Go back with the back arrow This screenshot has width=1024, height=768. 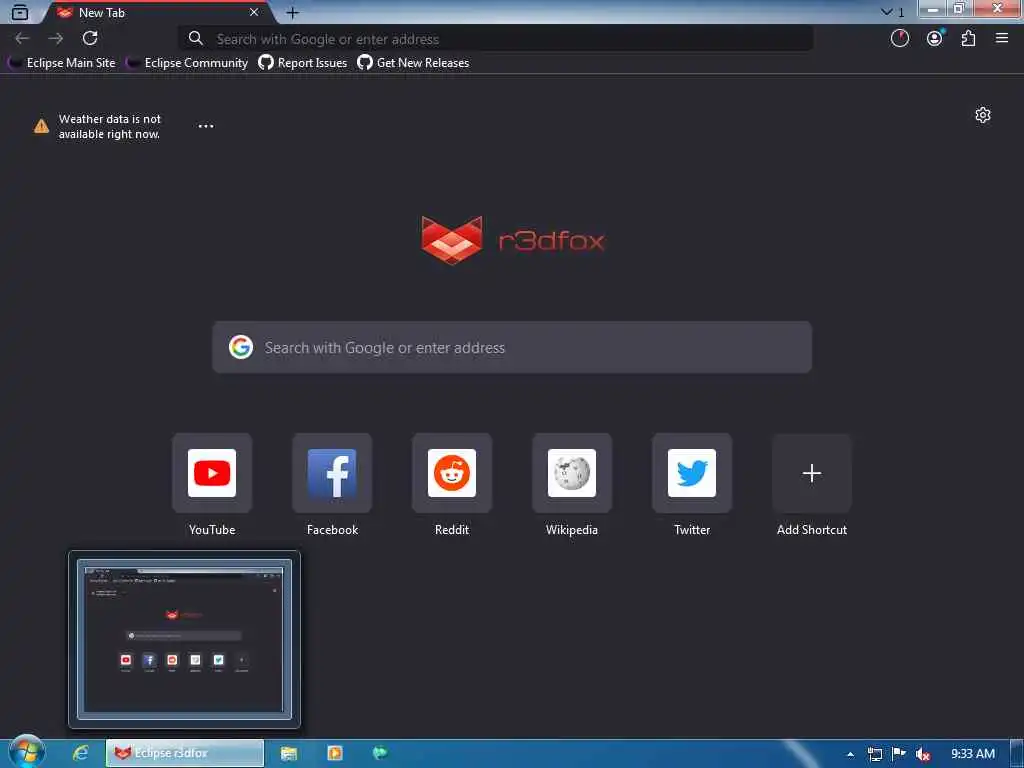coord(22,39)
